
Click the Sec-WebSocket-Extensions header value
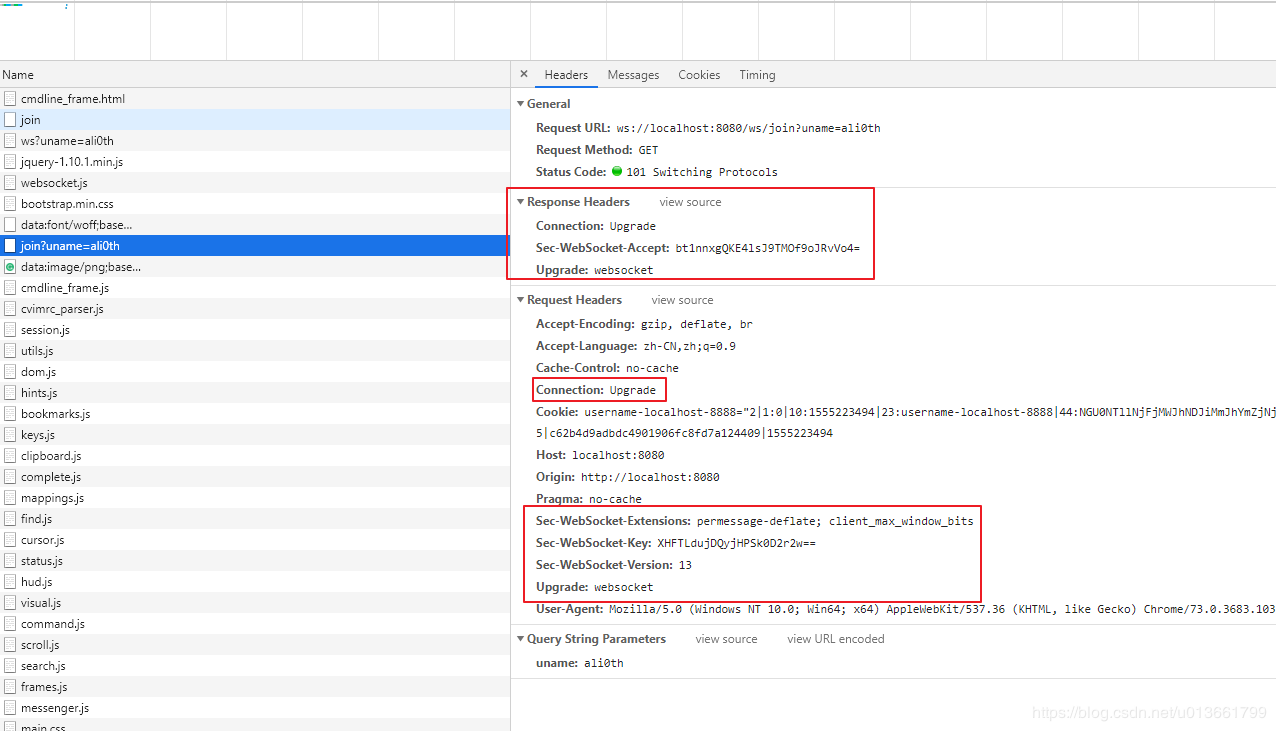pyautogui.click(x=835, y=521)
